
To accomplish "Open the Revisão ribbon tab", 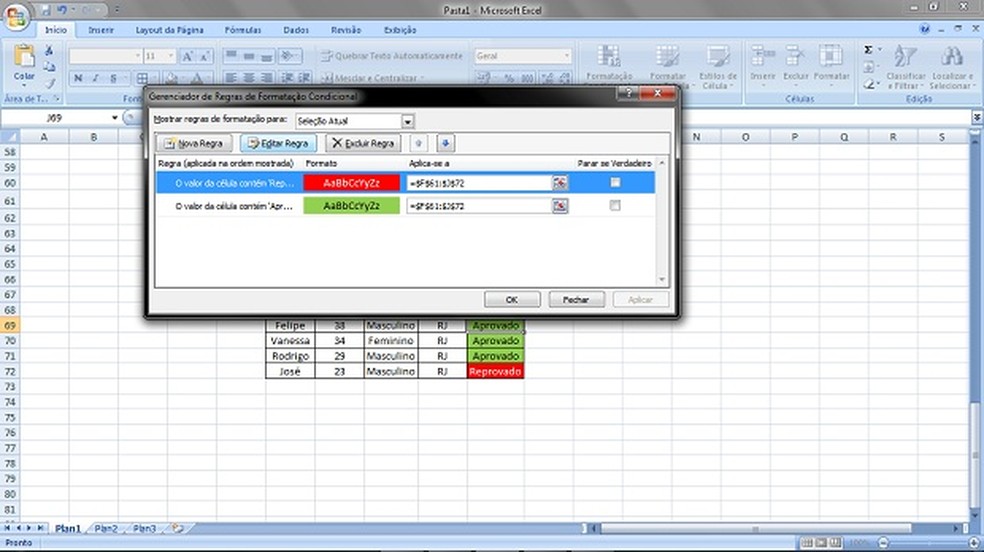I will tap(346, 29).
